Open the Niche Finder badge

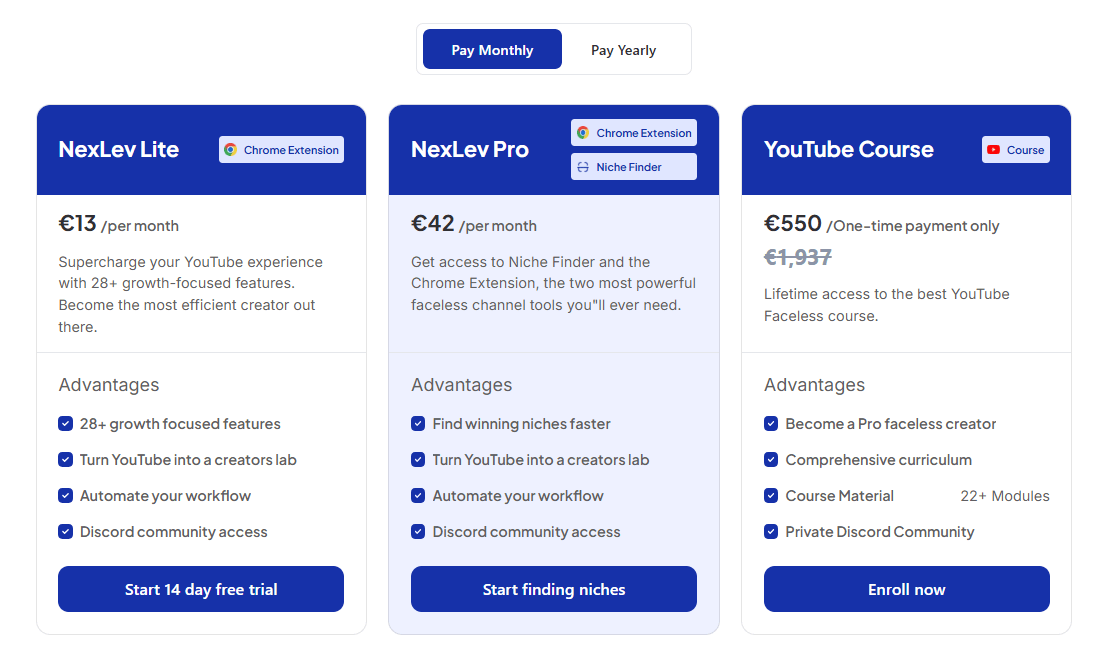click(633, 166)
